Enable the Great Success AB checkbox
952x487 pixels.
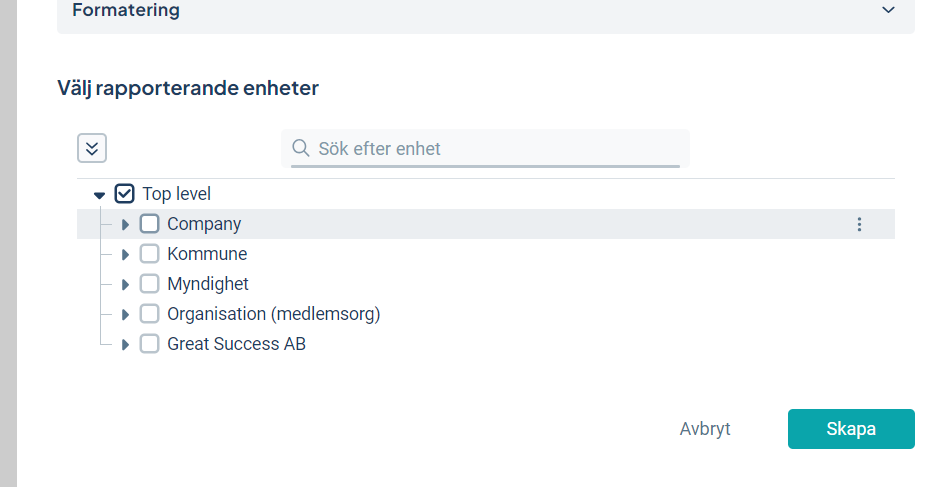coord(149,343)
